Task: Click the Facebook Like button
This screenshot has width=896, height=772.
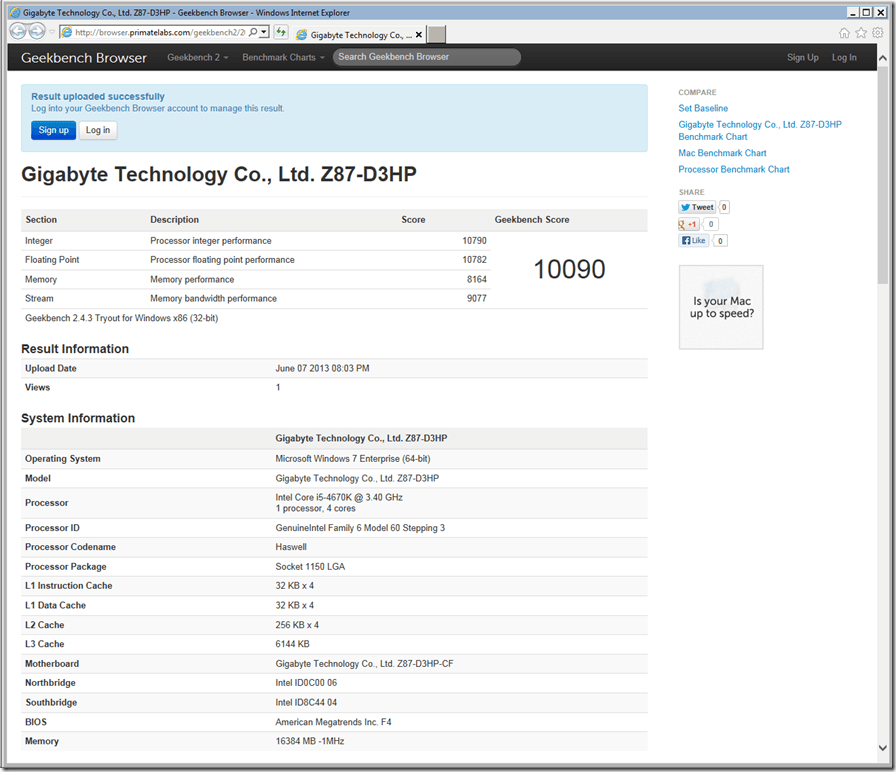Action: pos(694,241)
